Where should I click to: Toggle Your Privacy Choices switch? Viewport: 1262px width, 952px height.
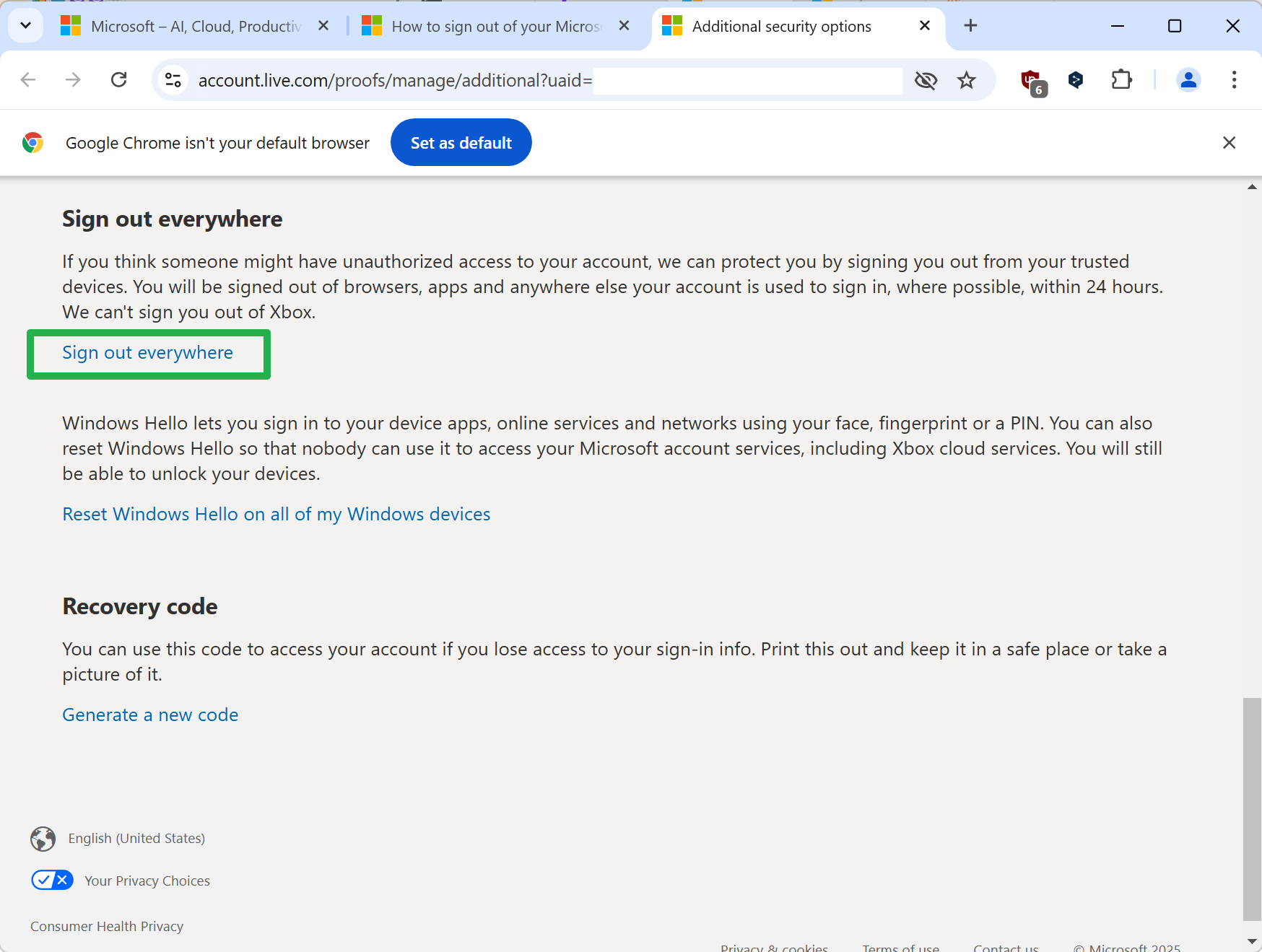(x=52, y=880)
